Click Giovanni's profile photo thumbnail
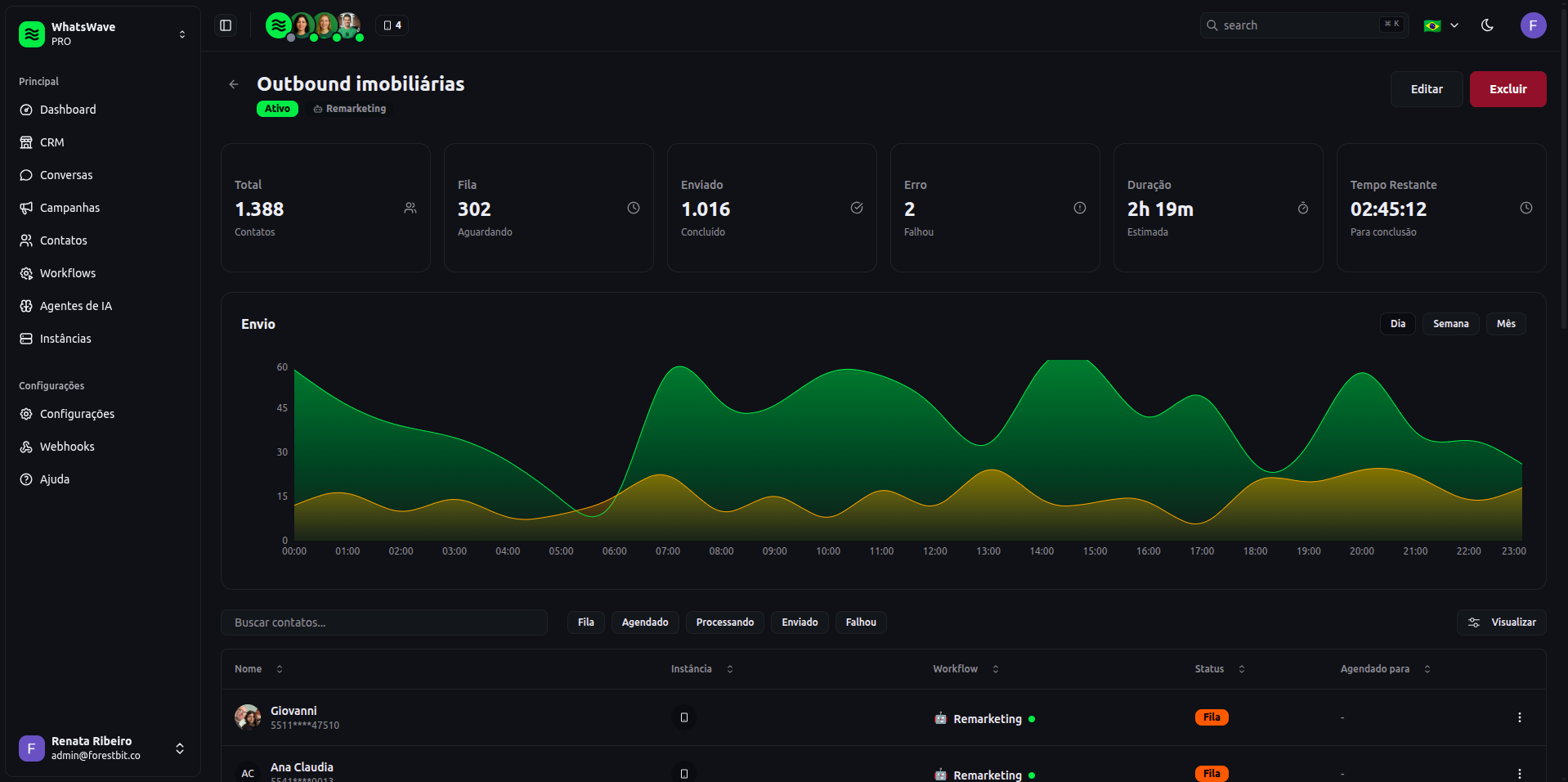Viewport: 1568px width, 782px height. click(x=248, y=717)
